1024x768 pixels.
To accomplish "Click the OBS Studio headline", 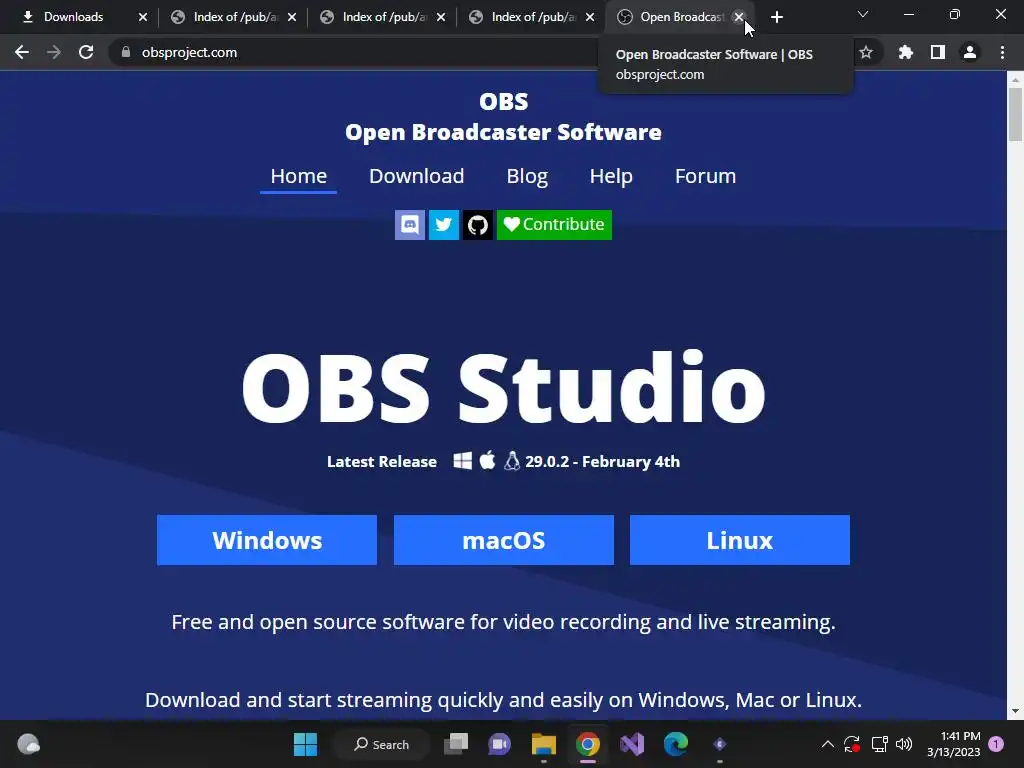I will [x=504, y=388].
